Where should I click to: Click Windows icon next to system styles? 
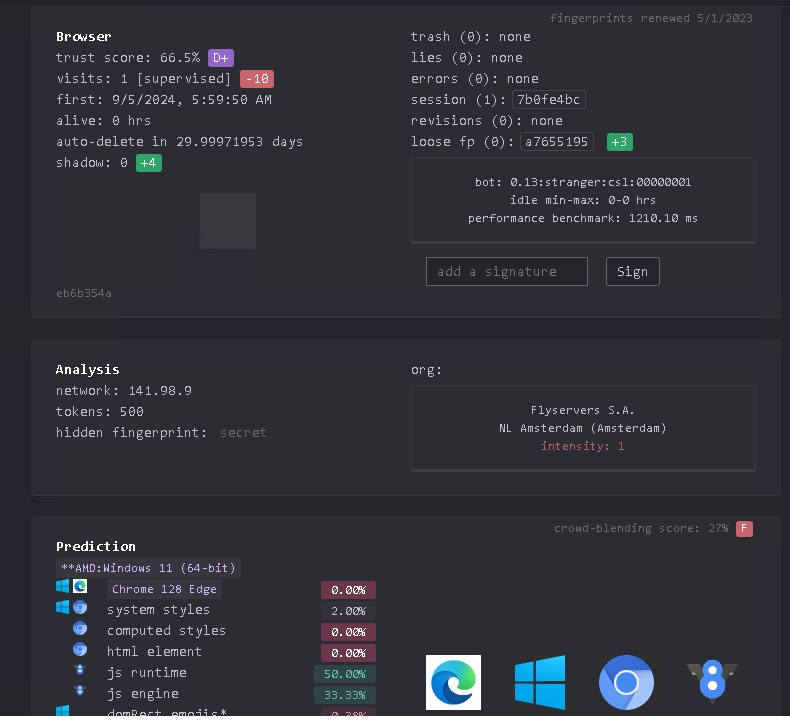(63, 608)
